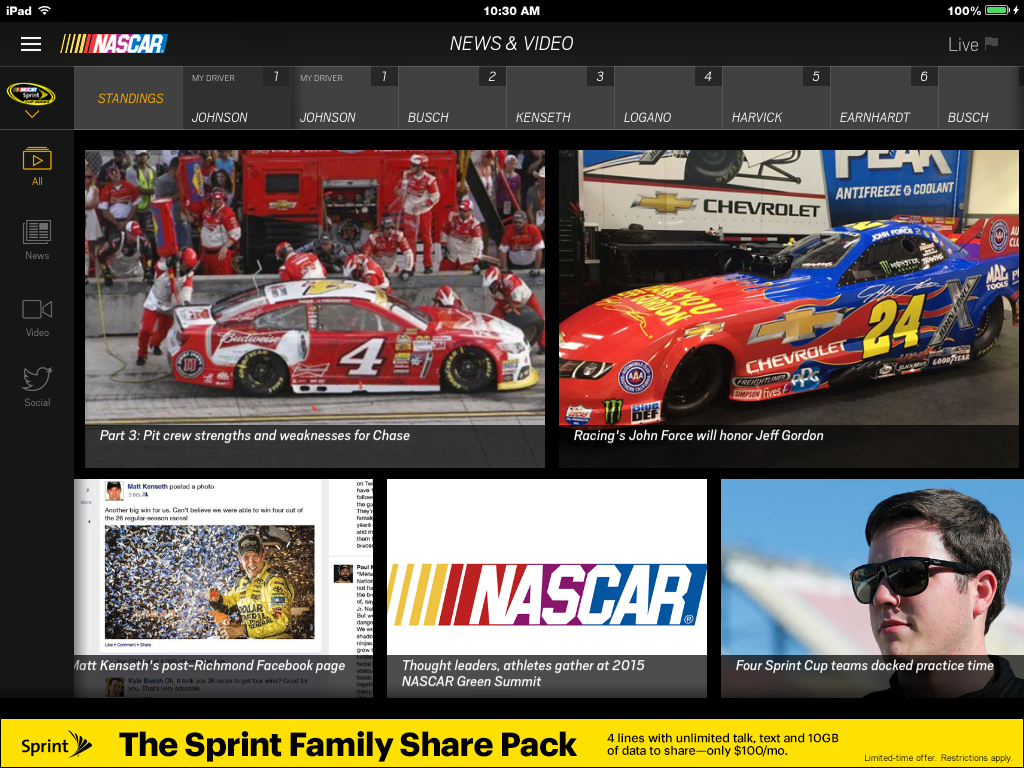1024x768 pixels.
Task: Open Kenseth position 3 standing
Action: tap(560, 98)
